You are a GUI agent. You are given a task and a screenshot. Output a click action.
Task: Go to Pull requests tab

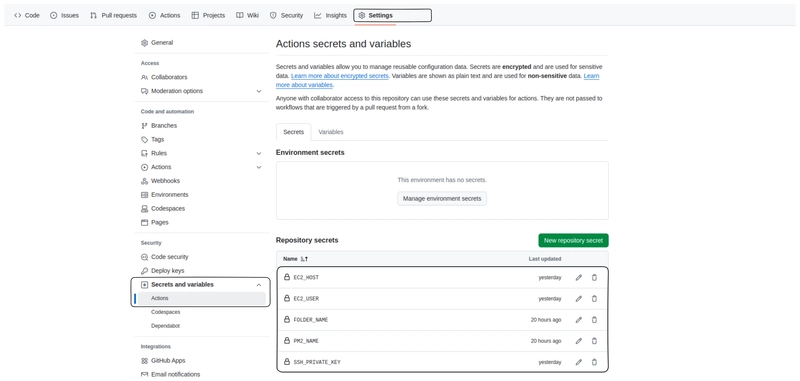click(x=113, y=15)
